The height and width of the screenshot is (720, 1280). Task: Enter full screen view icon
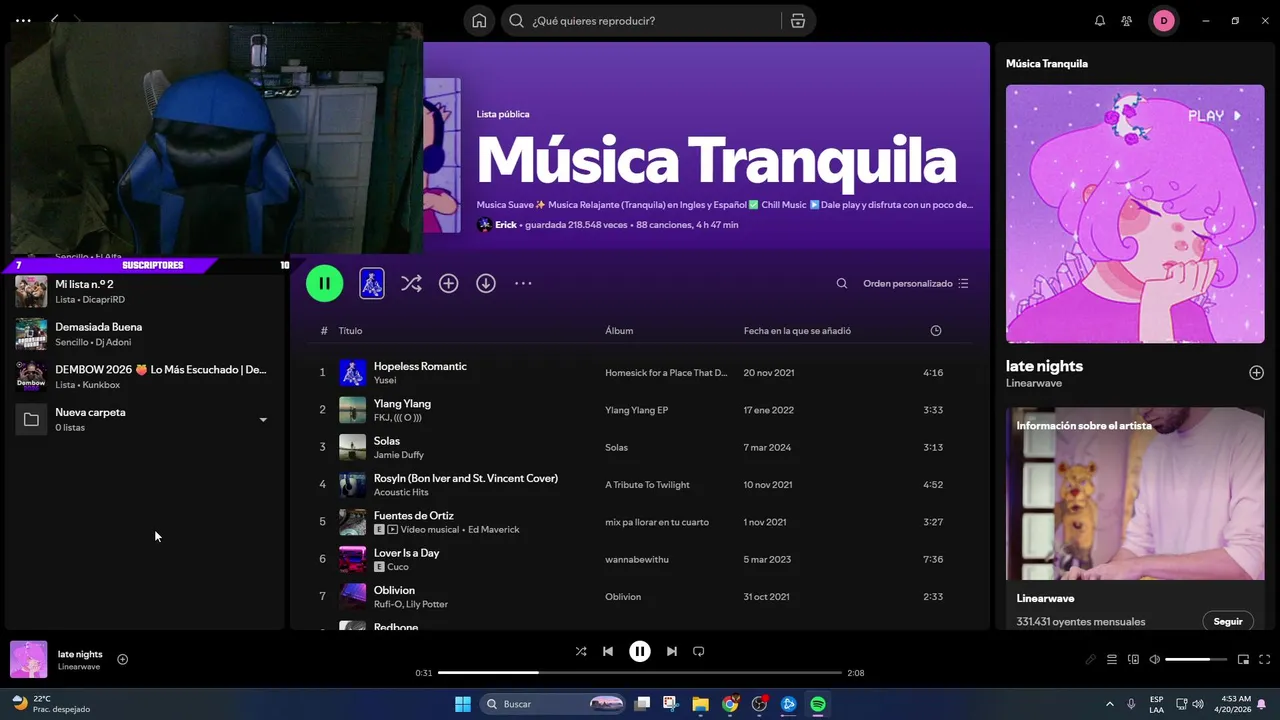1265,659
